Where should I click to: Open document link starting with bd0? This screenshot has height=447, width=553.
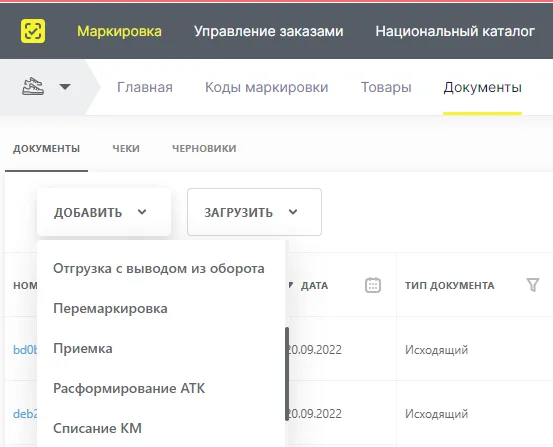pyautogui.click(x=25, y=350)
